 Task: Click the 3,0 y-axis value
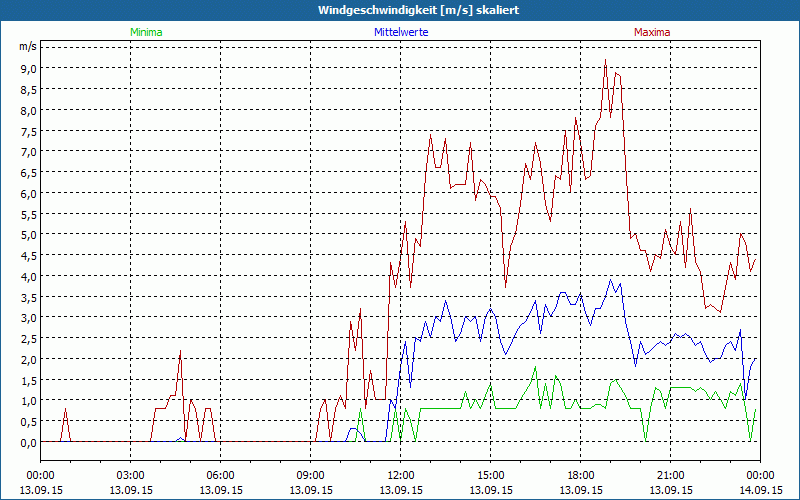[29, 318]
